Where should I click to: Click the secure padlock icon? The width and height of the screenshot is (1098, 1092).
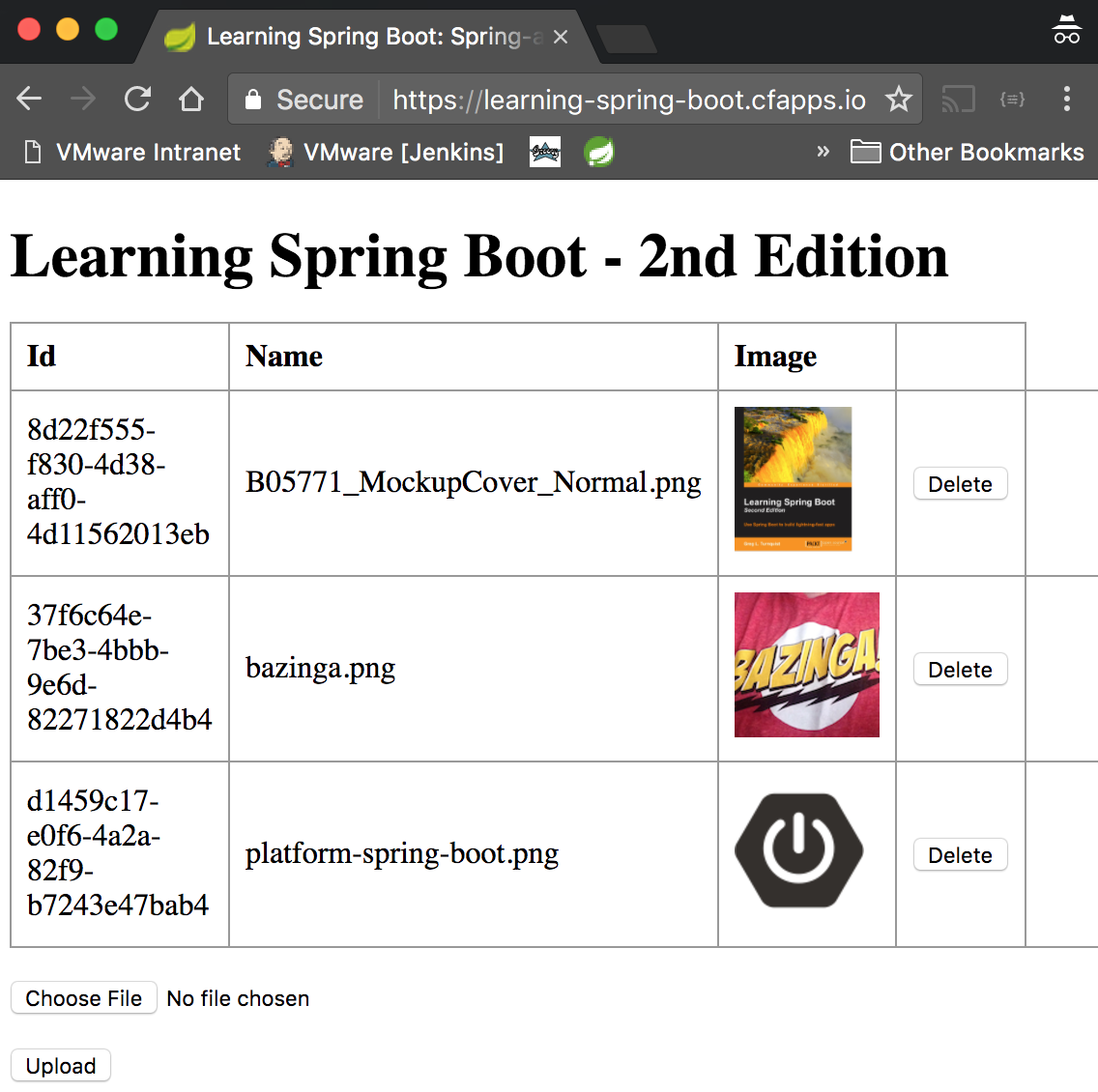coord(253,100)
